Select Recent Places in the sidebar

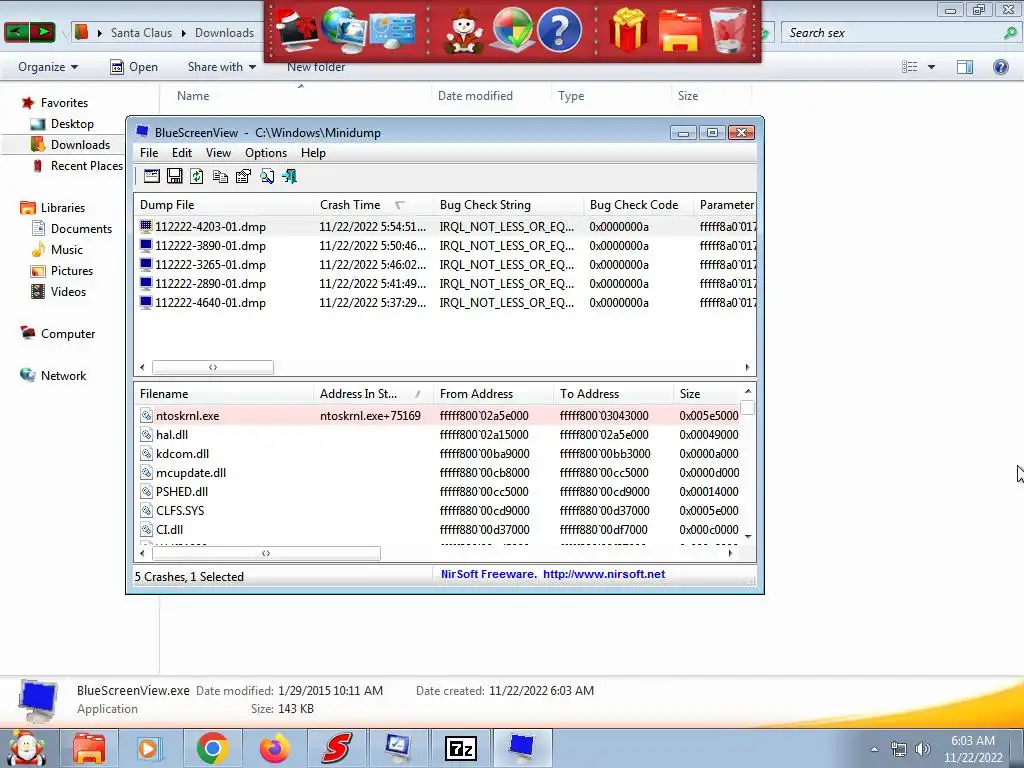[x=78, y=166]
